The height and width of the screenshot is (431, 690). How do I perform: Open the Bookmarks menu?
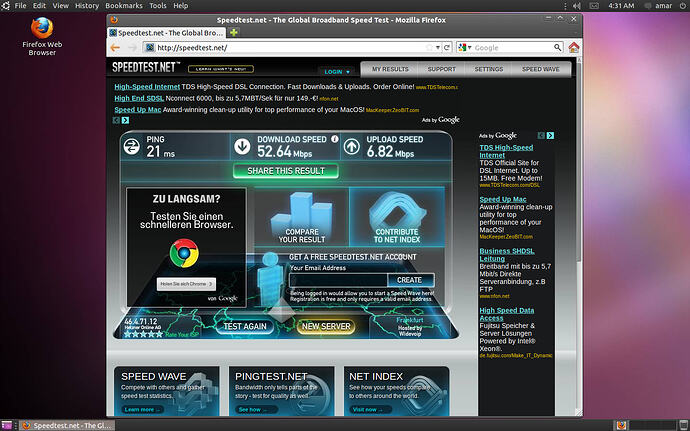pos(124,6)
